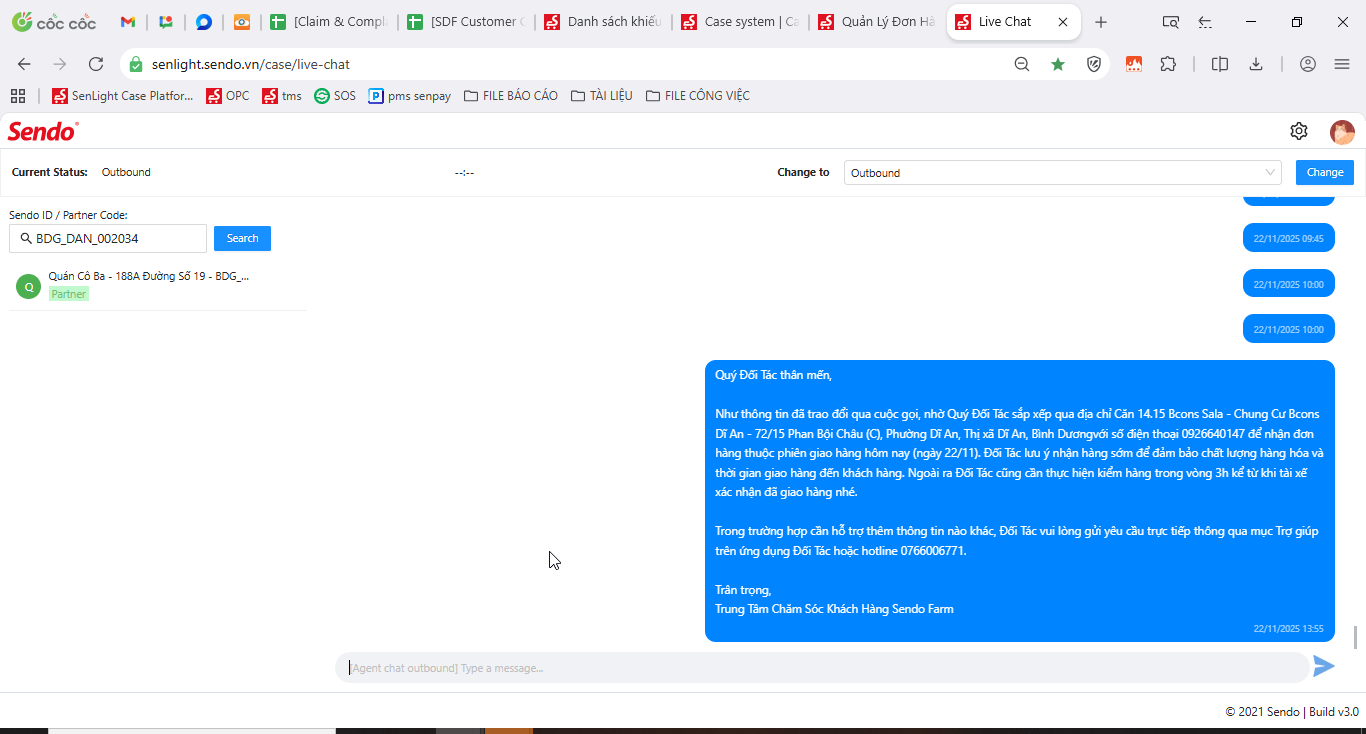Click the long 'Quý Đối Tác thân mến' message
Screen dimensions: 1366x734
tap(1020, 501)
